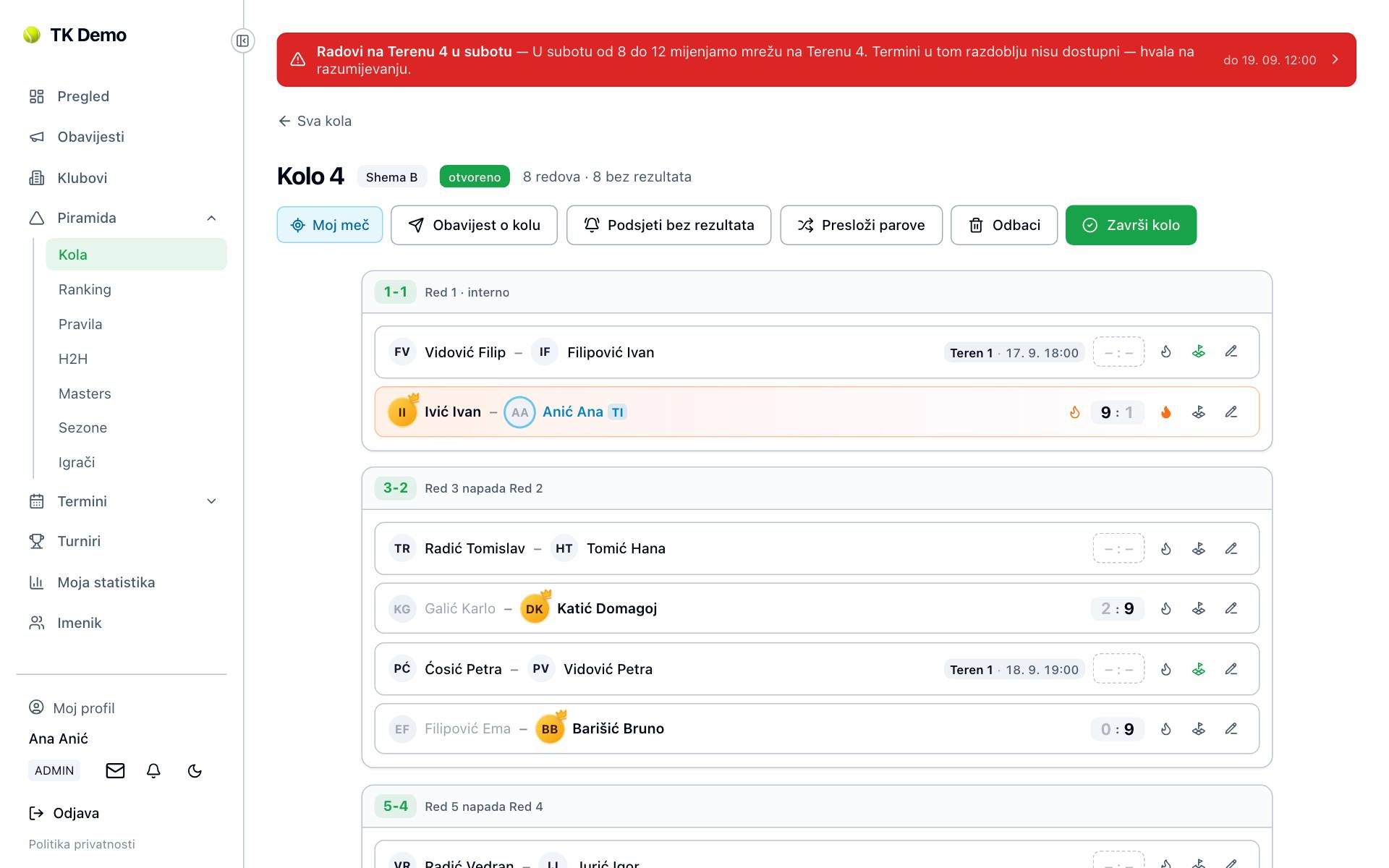The image size is (1389, 868).
Task: Click court flag icon in Galić Karlo row
Action: [x=1199, y=609]
